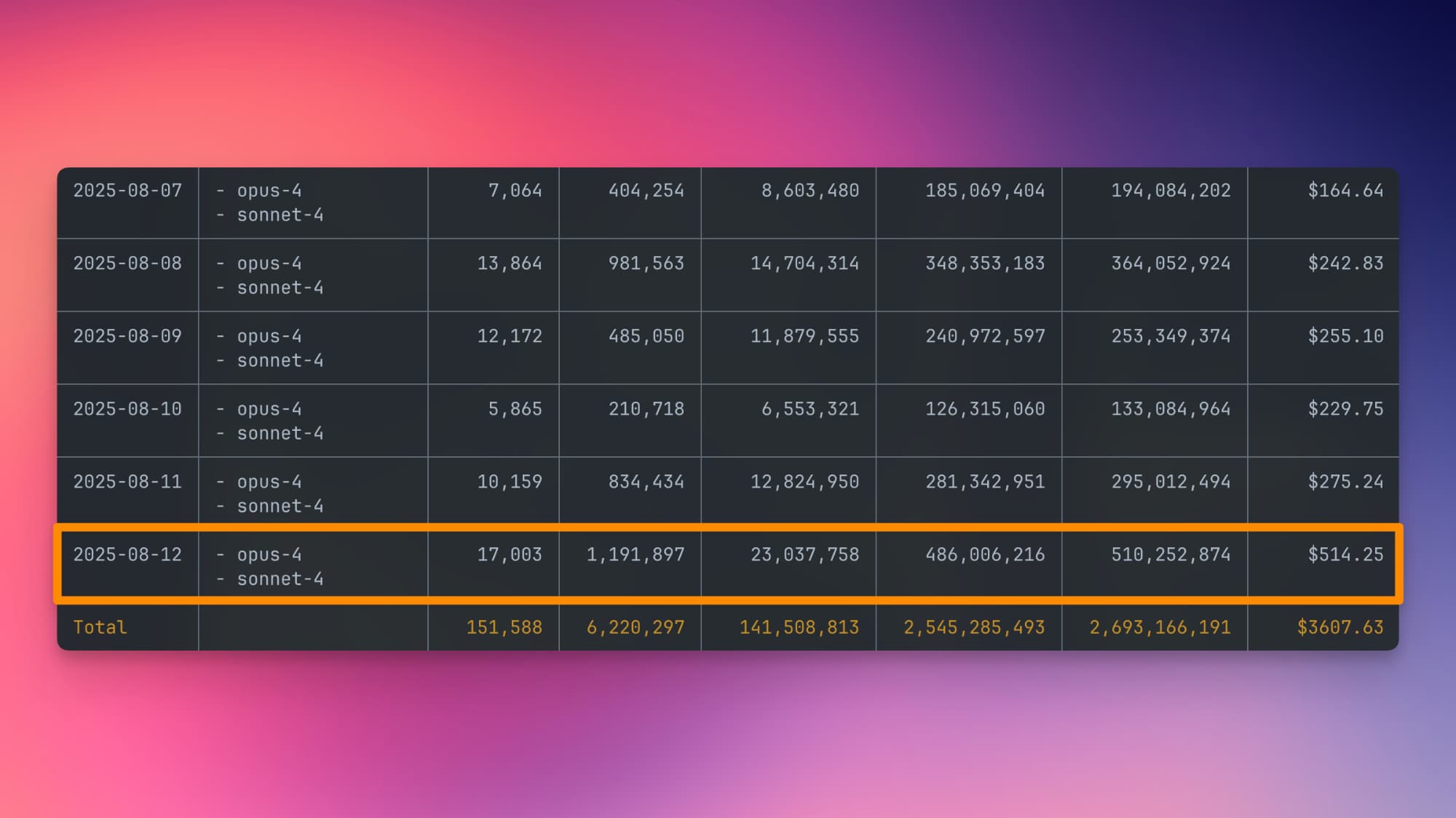This screenshot has height=818, width=1456.
Task: Select the 2025-08-09 date cell
Action: pos(127,336)
